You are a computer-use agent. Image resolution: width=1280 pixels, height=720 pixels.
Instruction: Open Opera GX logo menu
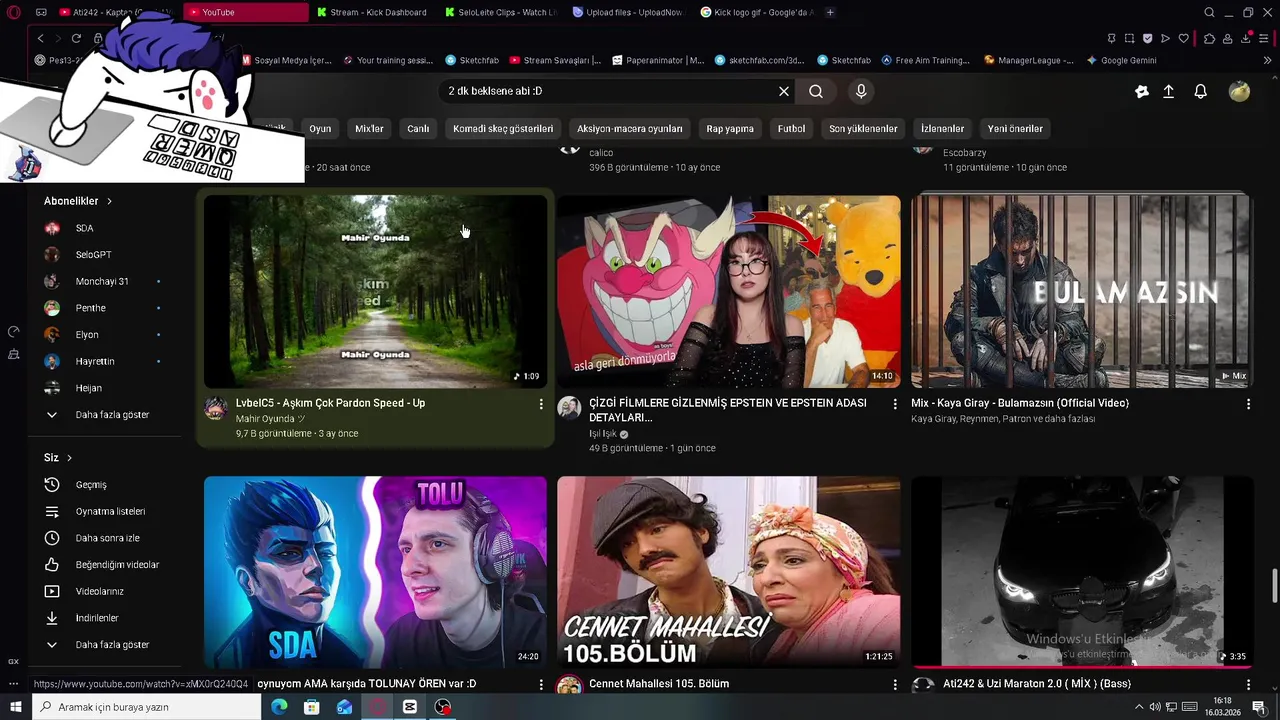(x=14, y=12)
